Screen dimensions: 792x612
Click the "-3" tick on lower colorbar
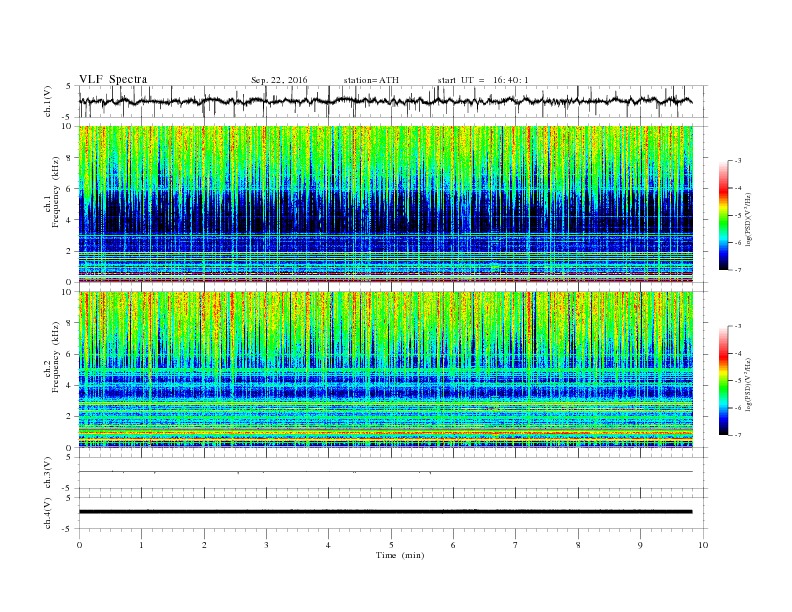coord(738,326)
